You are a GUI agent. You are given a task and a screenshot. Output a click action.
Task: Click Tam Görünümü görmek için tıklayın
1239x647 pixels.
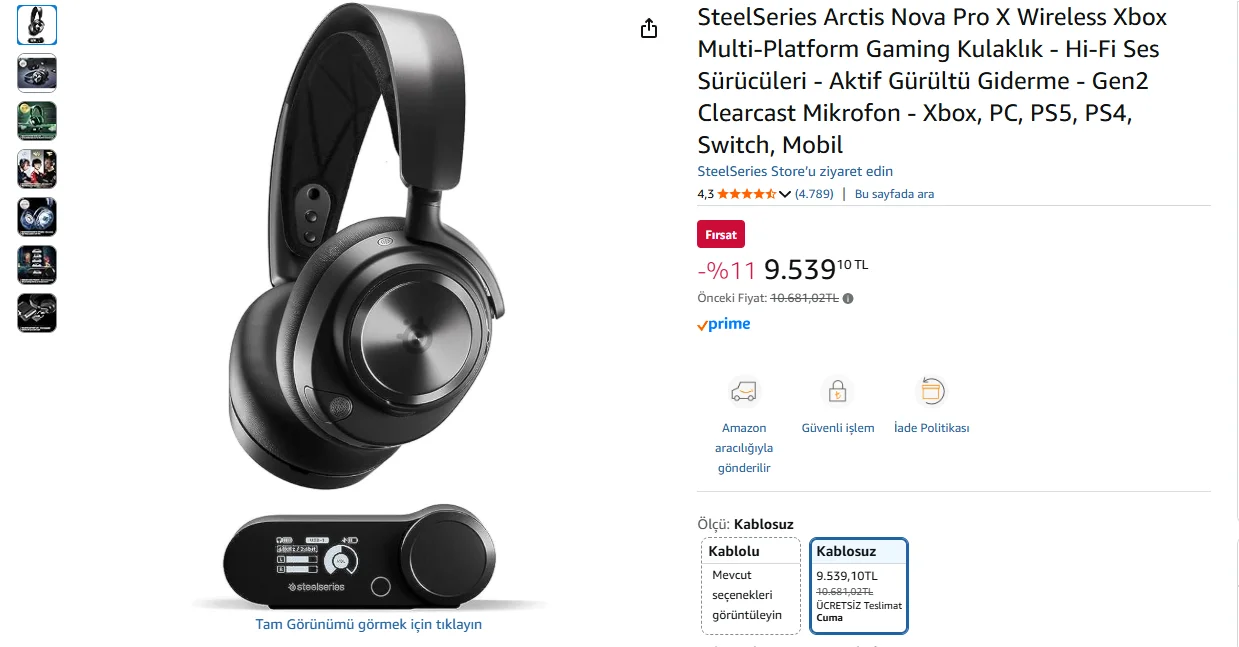click(x=369, y=624)
